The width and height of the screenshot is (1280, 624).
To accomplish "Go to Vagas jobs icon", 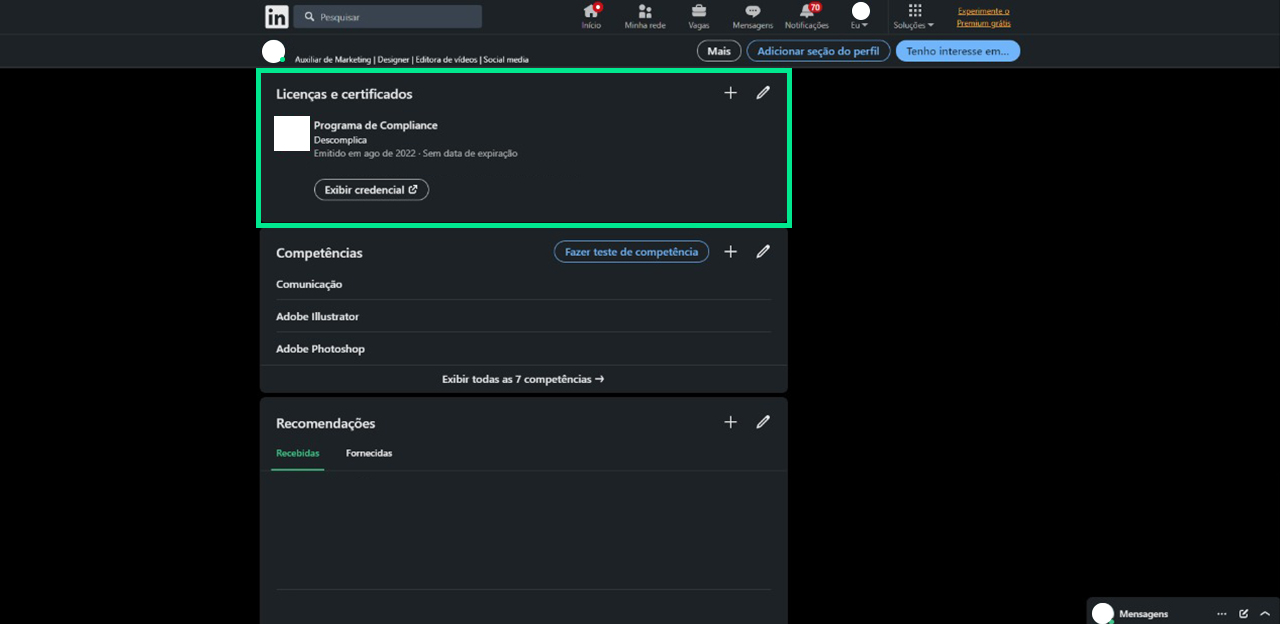I will pyautogui.click(x=699, y=12).
